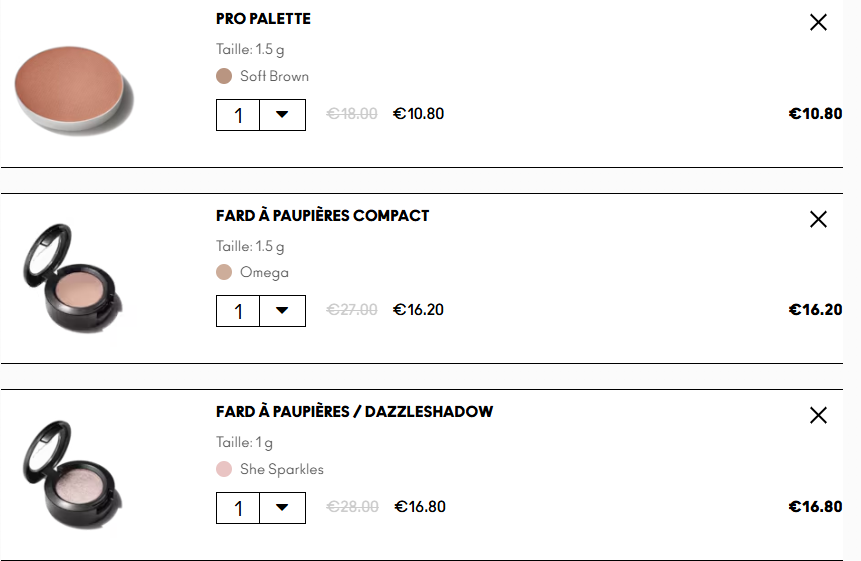Click quantity value for Omega eyeshadow
This screenshot has width=861, height=561.
pos(238,311)
